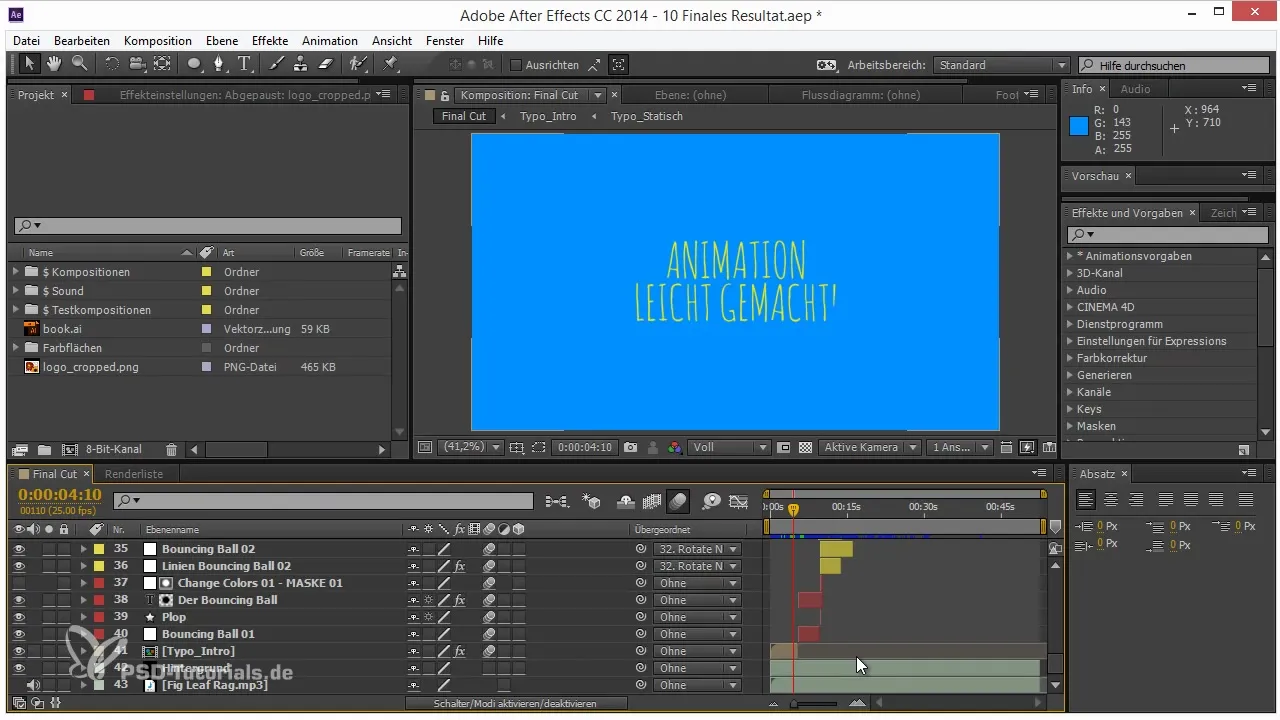Enable frame blending for timeline layers
The width and height of the screenshot is (1280, 720).
(x=653, y=501)
